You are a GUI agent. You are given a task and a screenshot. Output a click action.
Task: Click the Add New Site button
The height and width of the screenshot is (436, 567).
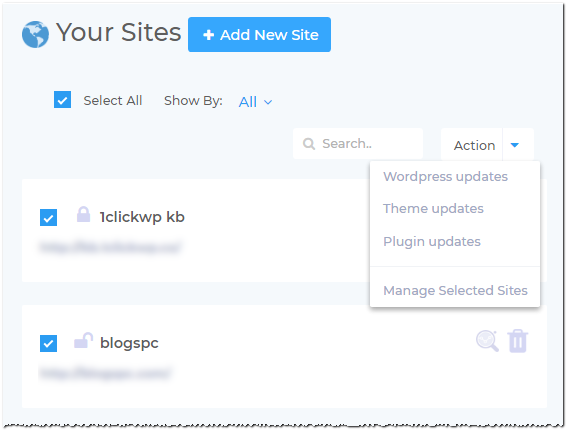(x=259, y=35)
